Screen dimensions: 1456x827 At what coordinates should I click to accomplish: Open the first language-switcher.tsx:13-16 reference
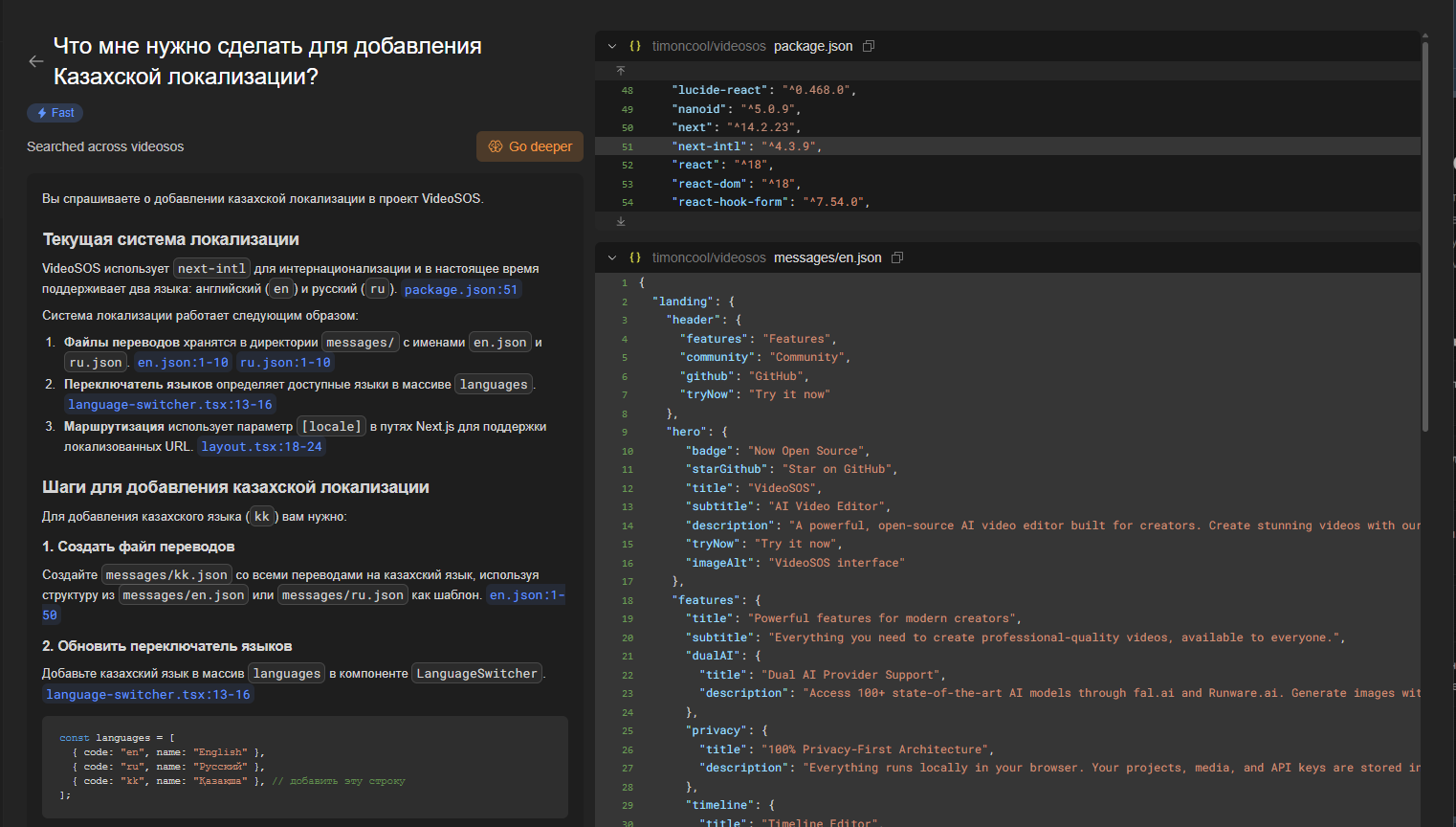(x=169, y=405)
